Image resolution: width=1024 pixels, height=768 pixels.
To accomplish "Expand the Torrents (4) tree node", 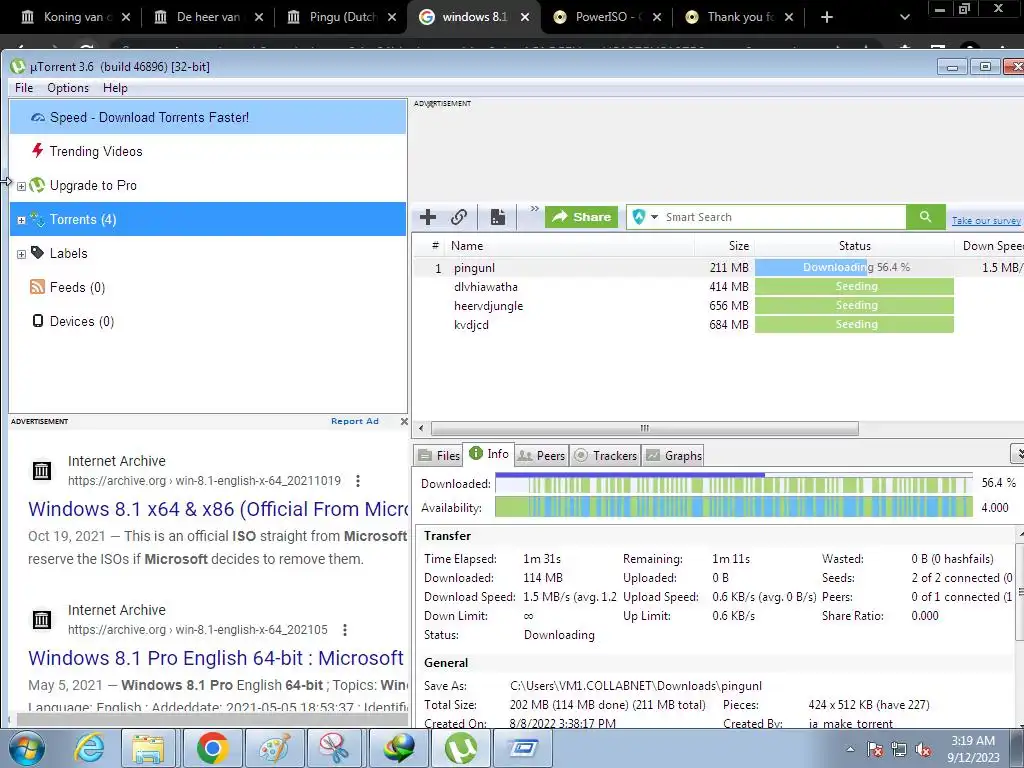I will pyautogui.click(x=22, y=220).
